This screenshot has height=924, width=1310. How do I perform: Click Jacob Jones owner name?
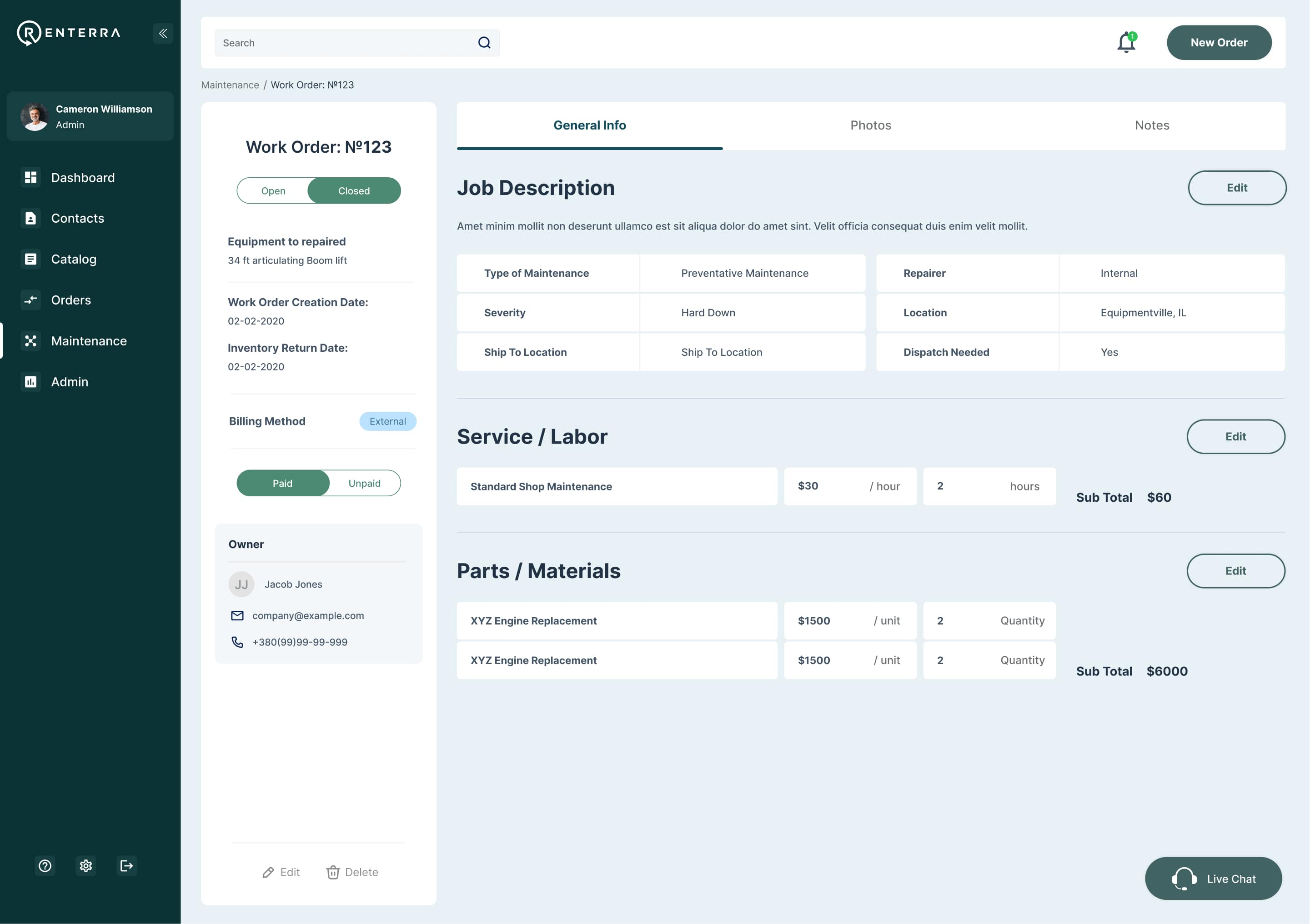(x=293, y=584)
